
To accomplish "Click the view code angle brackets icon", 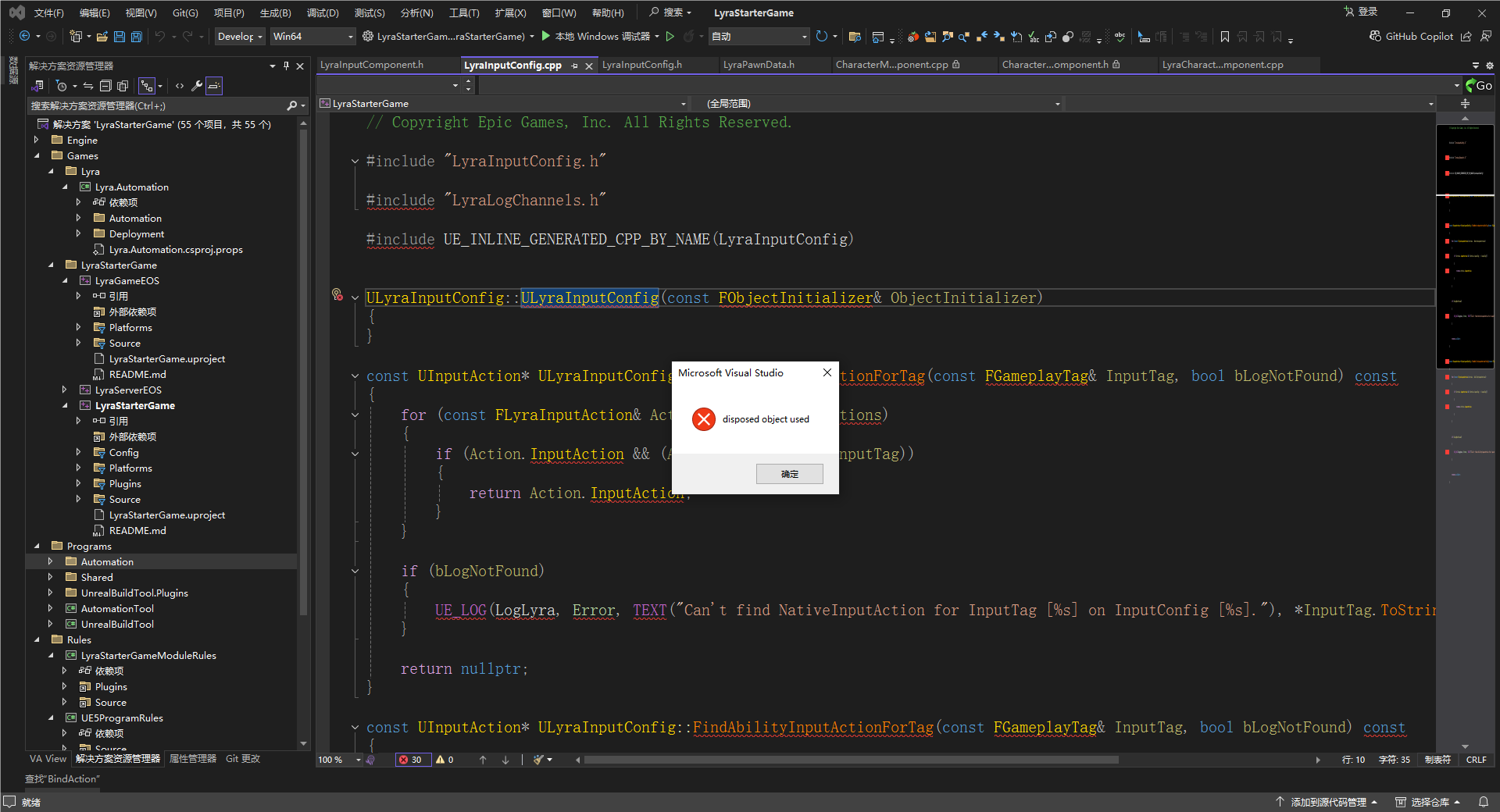I will 180,86.
